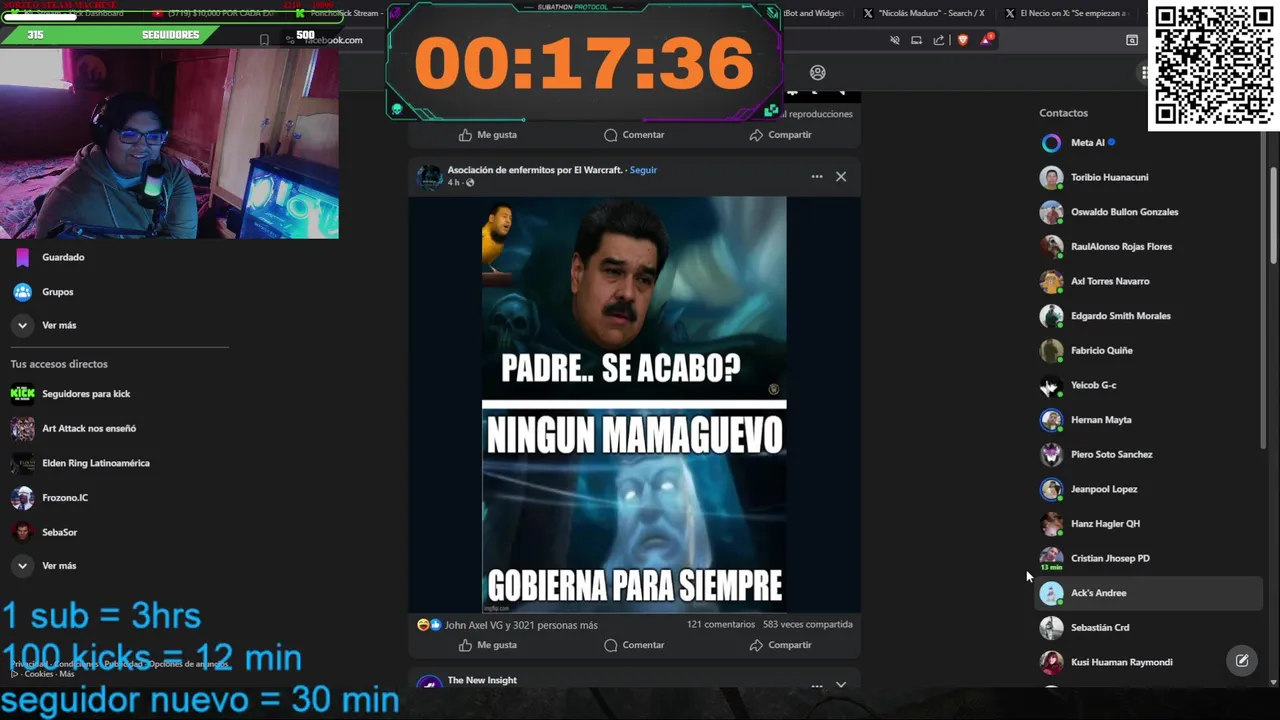
Task: Open chat with Fabricio Quiñe
Action: (x=1150, y=351)
